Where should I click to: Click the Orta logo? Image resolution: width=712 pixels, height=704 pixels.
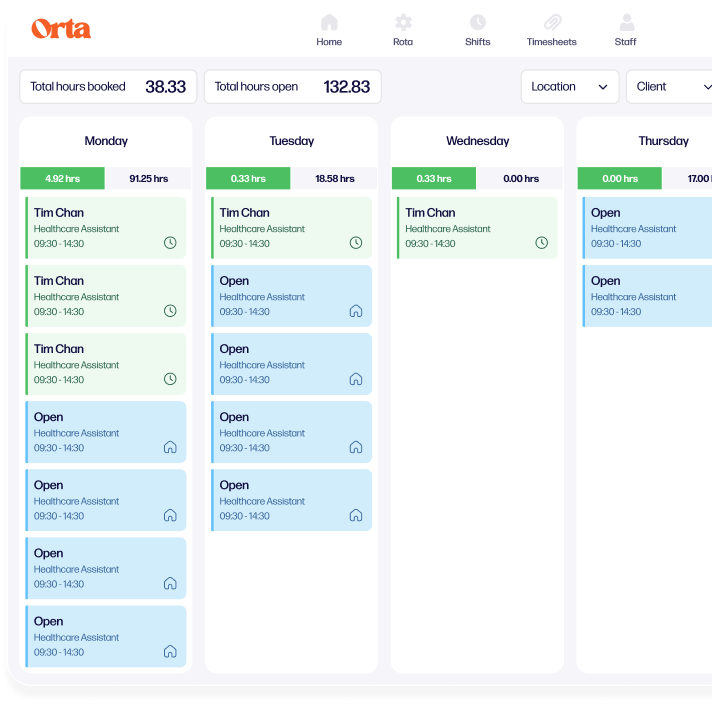61,28
